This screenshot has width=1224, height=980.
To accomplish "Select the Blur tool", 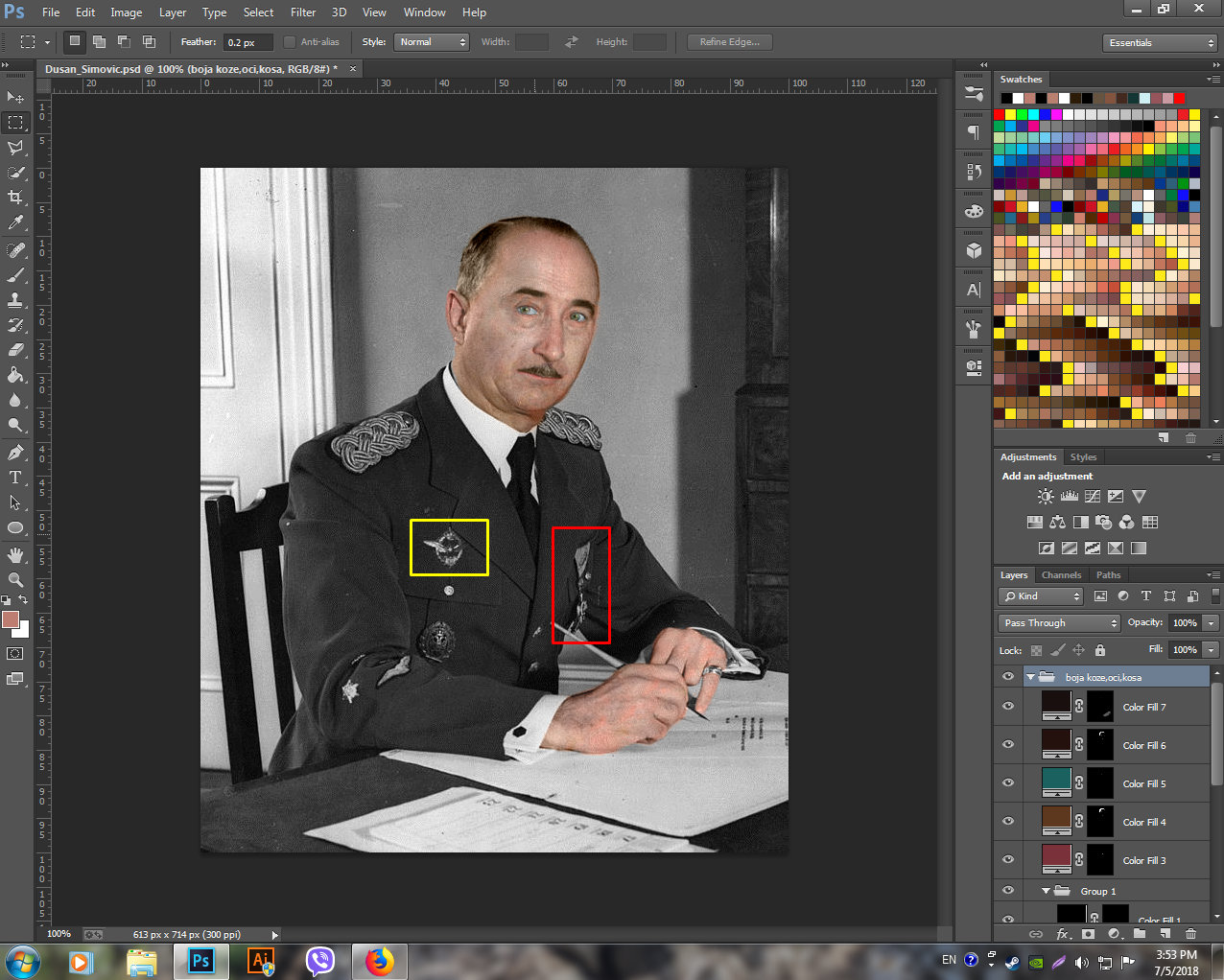I will (x=15, y=400).
